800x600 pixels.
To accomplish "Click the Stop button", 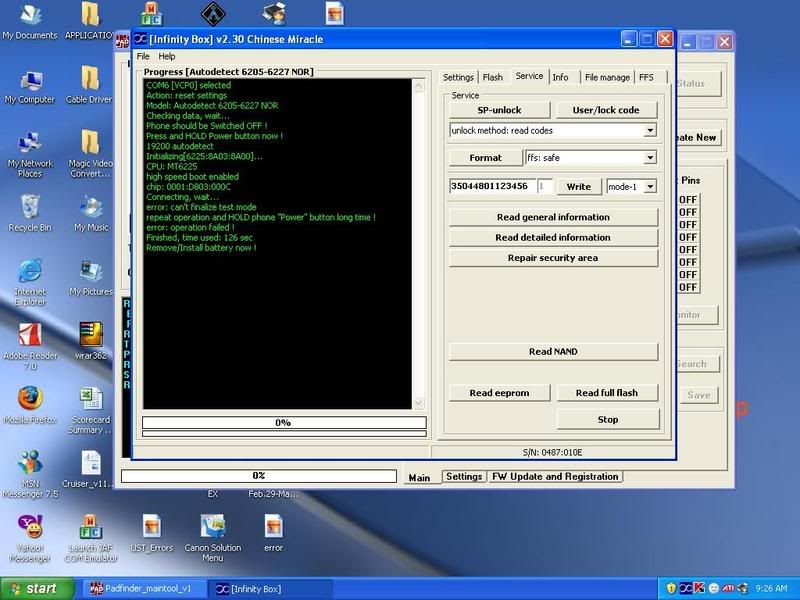I will [x=608, y=419].
